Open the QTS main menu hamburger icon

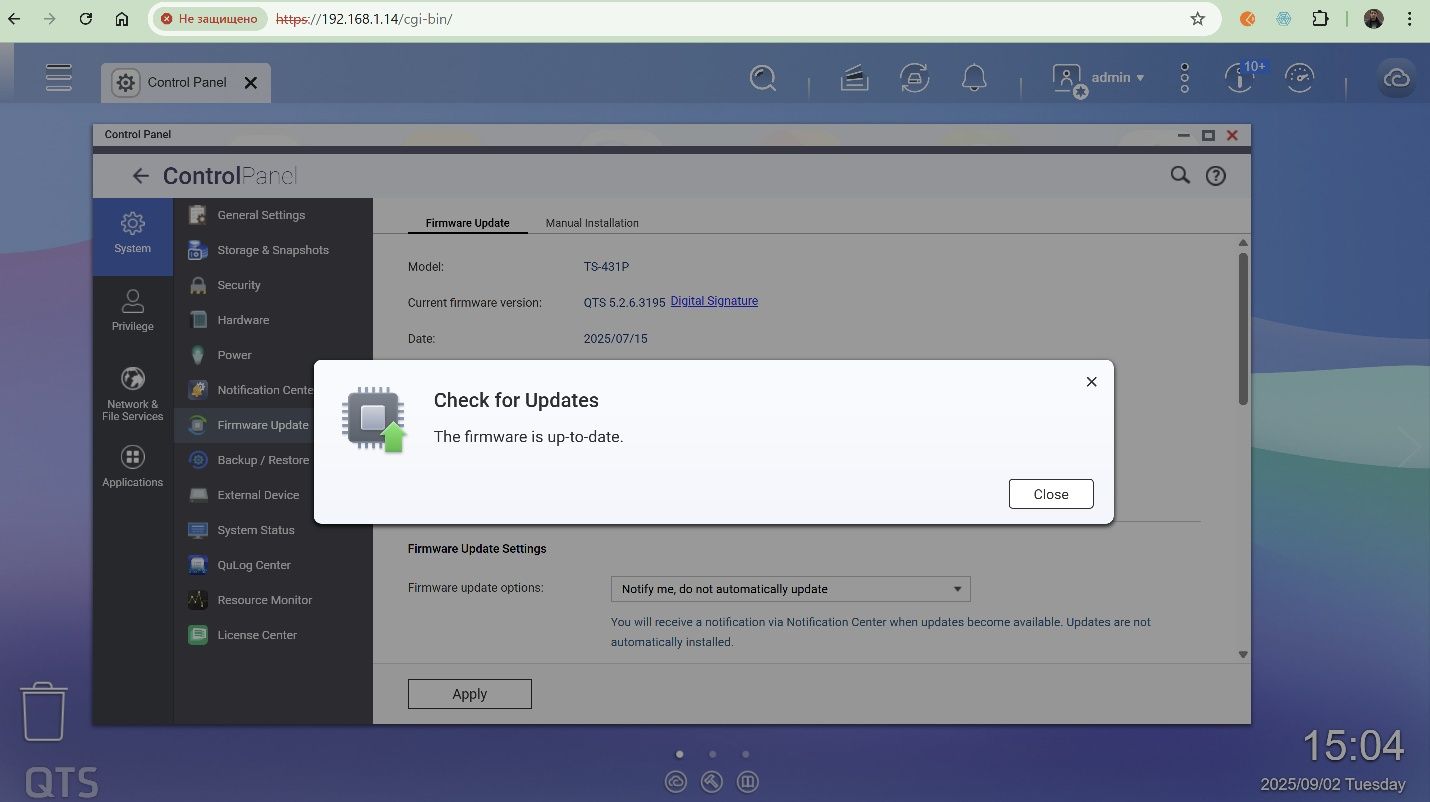(x=59, y=78)
